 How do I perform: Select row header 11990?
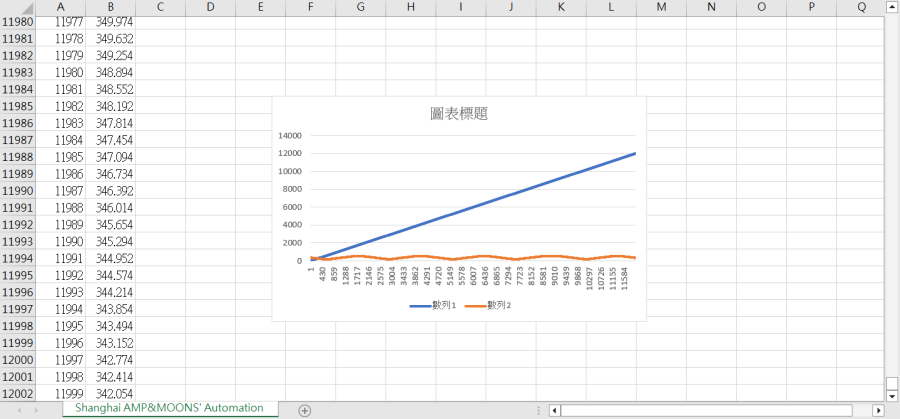pos(19,191)
